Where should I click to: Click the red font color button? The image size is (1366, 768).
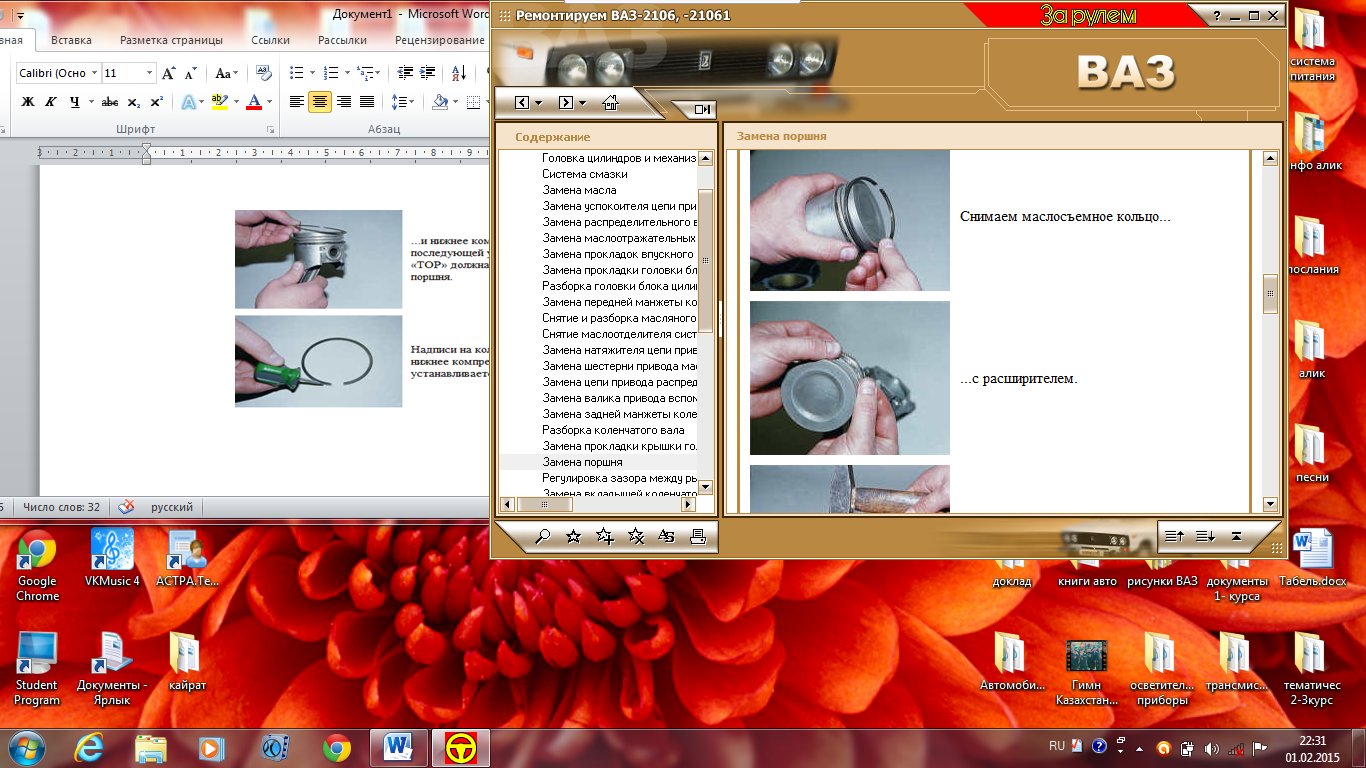point(254,102)
